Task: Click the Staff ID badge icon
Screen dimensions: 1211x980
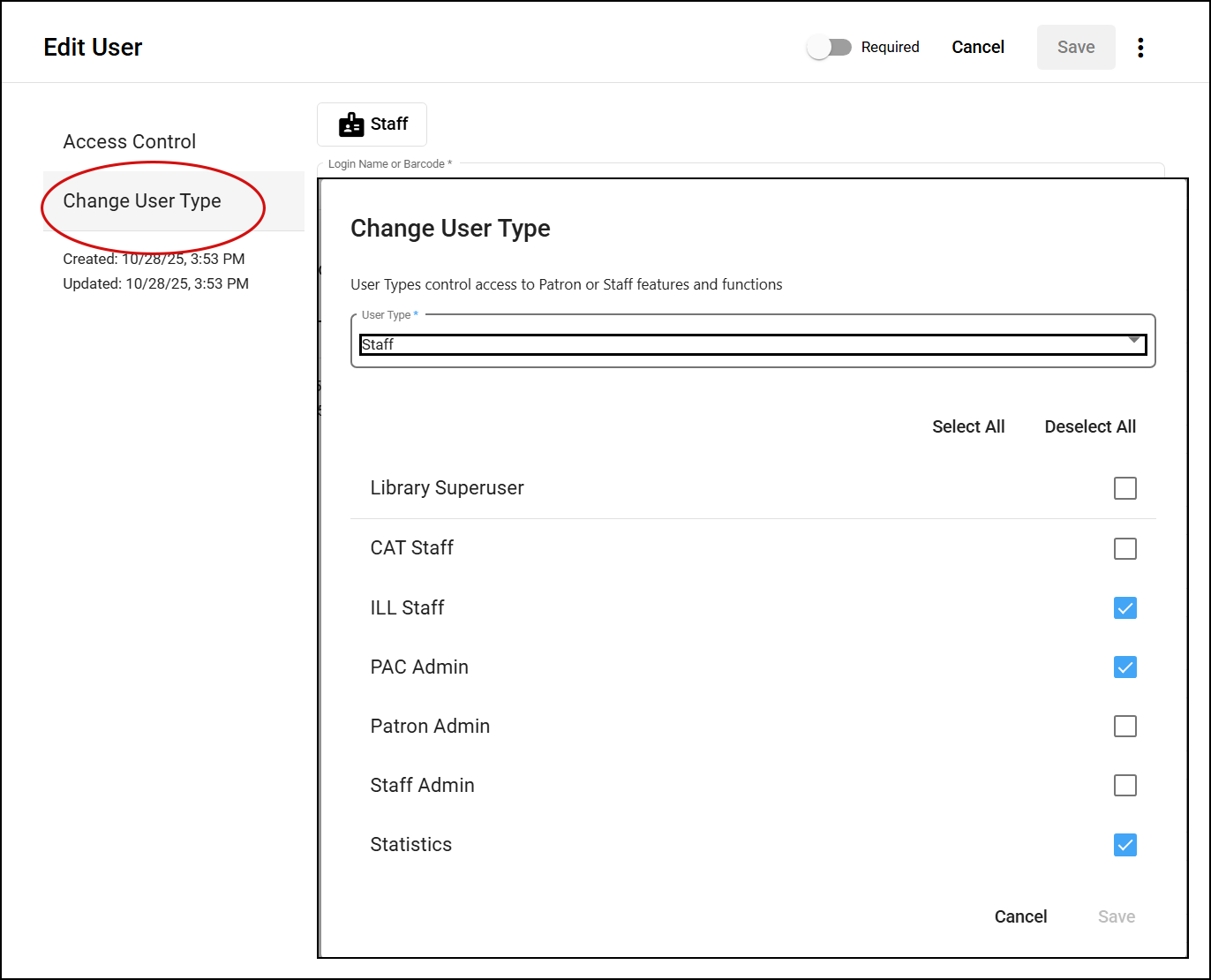Action: tap(351, 124)
